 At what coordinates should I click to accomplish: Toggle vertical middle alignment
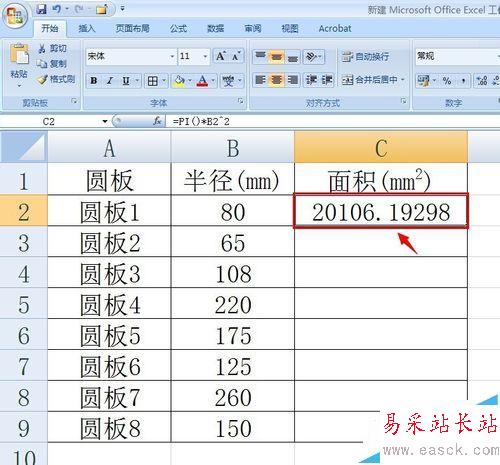276,57
